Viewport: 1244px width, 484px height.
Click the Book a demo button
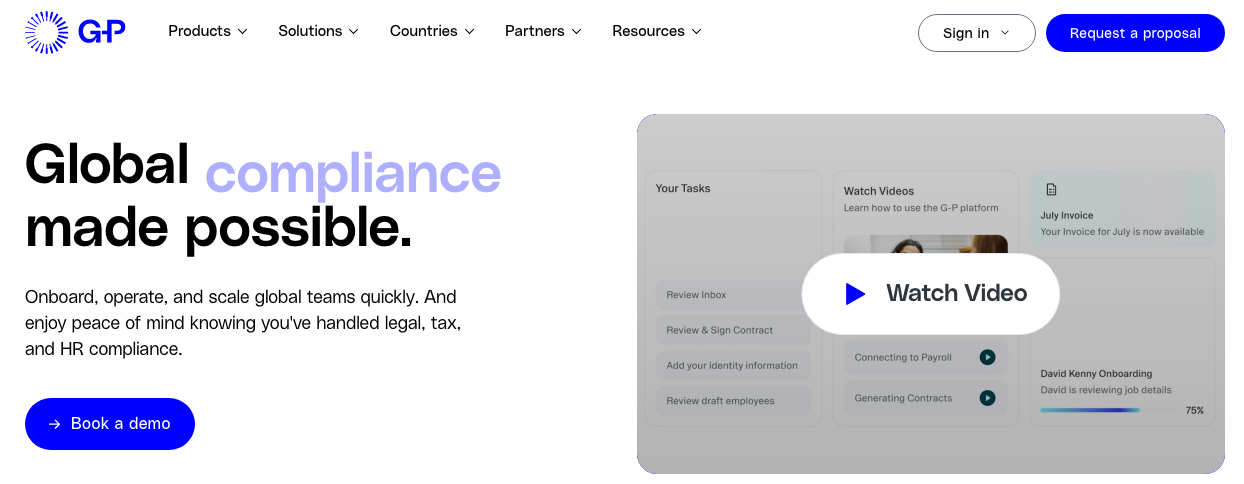[110, 424]
